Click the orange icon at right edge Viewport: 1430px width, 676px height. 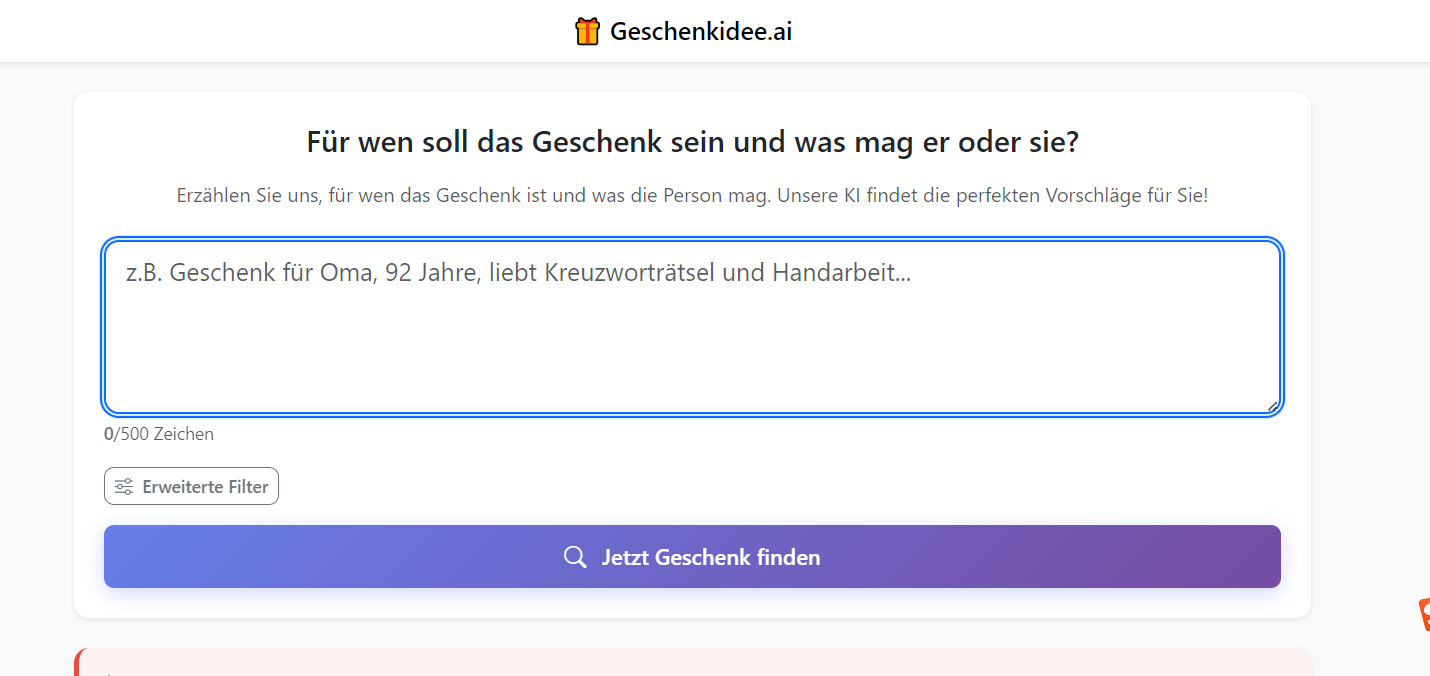[x=1424, y=615]
